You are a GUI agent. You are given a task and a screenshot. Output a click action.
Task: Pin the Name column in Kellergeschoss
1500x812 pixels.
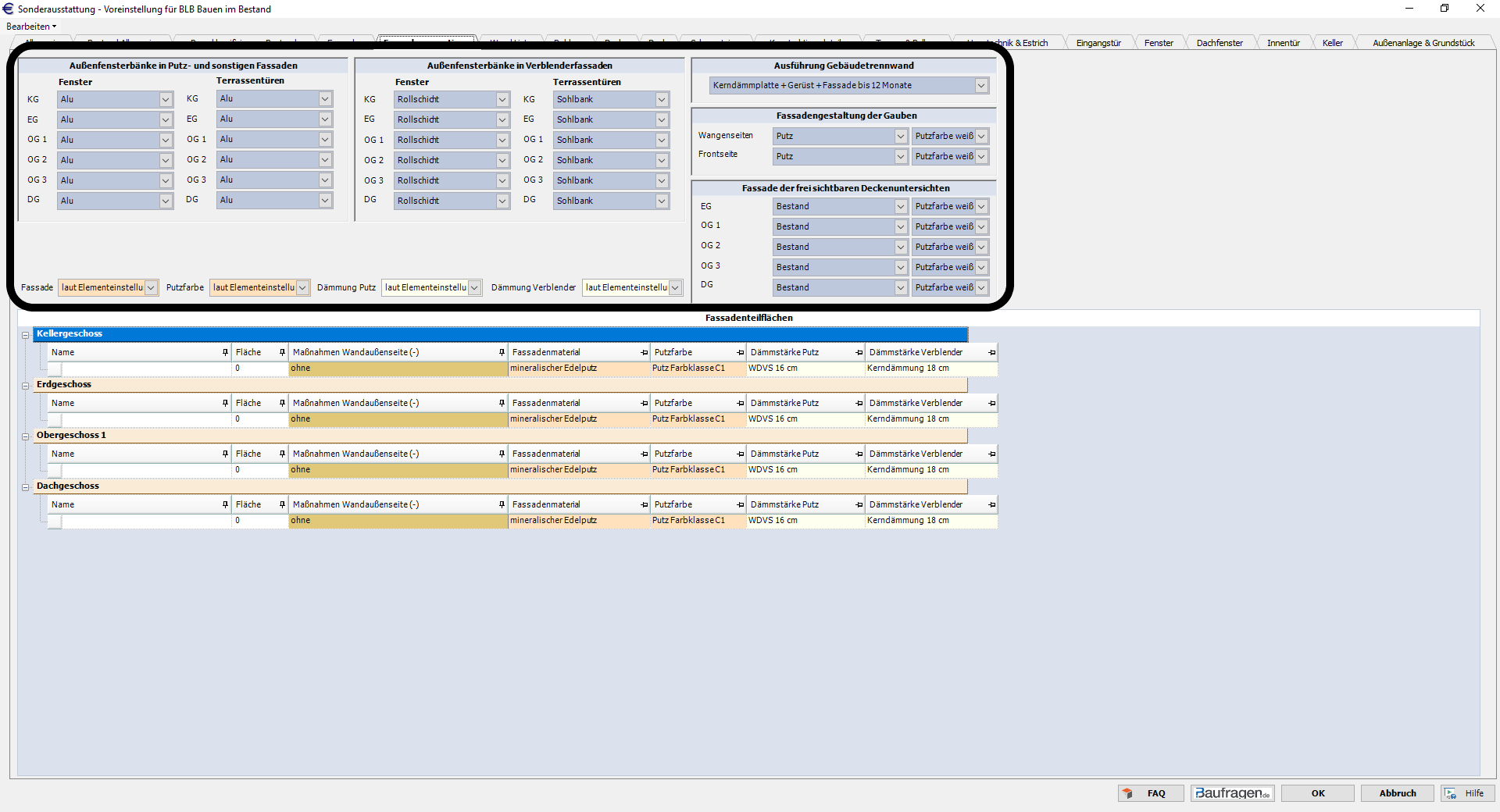pos(225,353)
